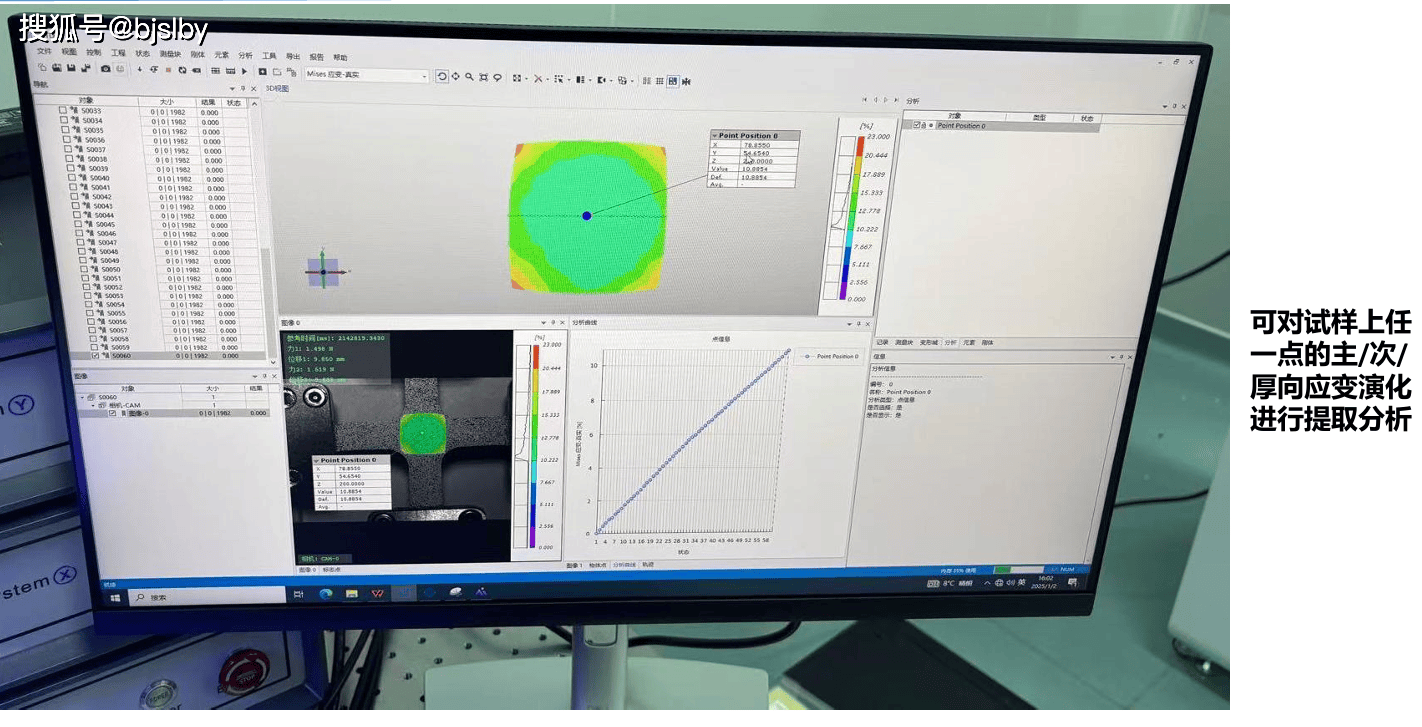Open the 导出 menu
The image size is (1422, 727).
point(293,57)
